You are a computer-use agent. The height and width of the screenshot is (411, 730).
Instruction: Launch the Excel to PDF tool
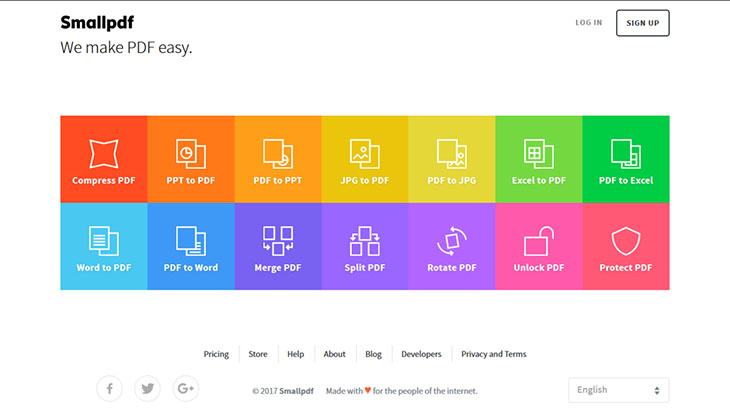tap(539, 159)
